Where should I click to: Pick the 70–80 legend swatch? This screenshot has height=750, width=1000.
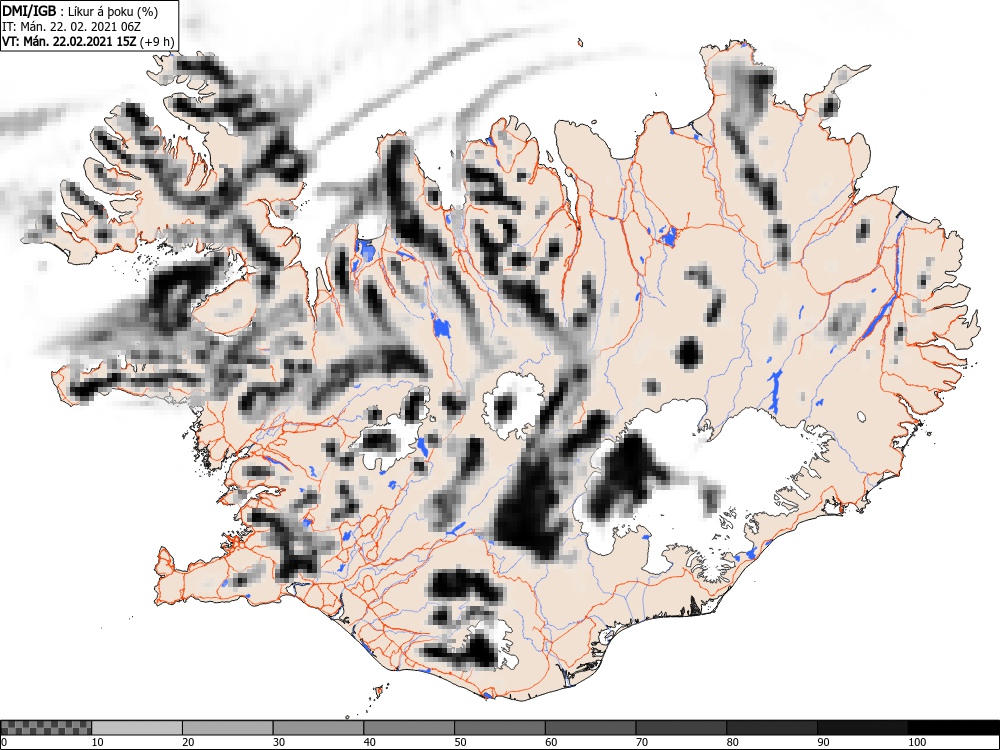coord(680,728)
